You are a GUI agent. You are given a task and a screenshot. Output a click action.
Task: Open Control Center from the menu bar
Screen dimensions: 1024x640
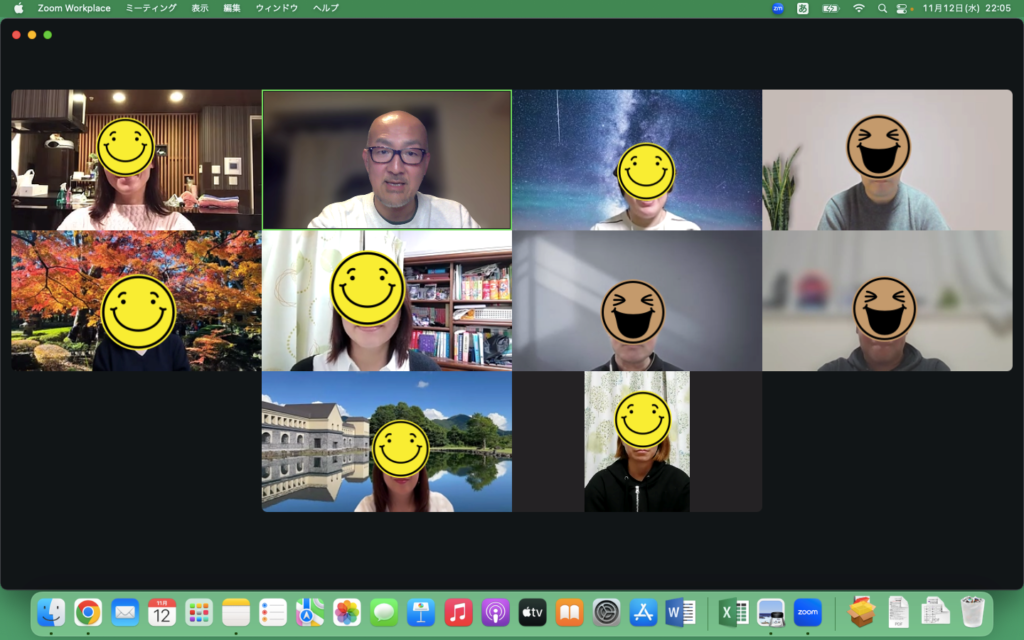point(901,8)
